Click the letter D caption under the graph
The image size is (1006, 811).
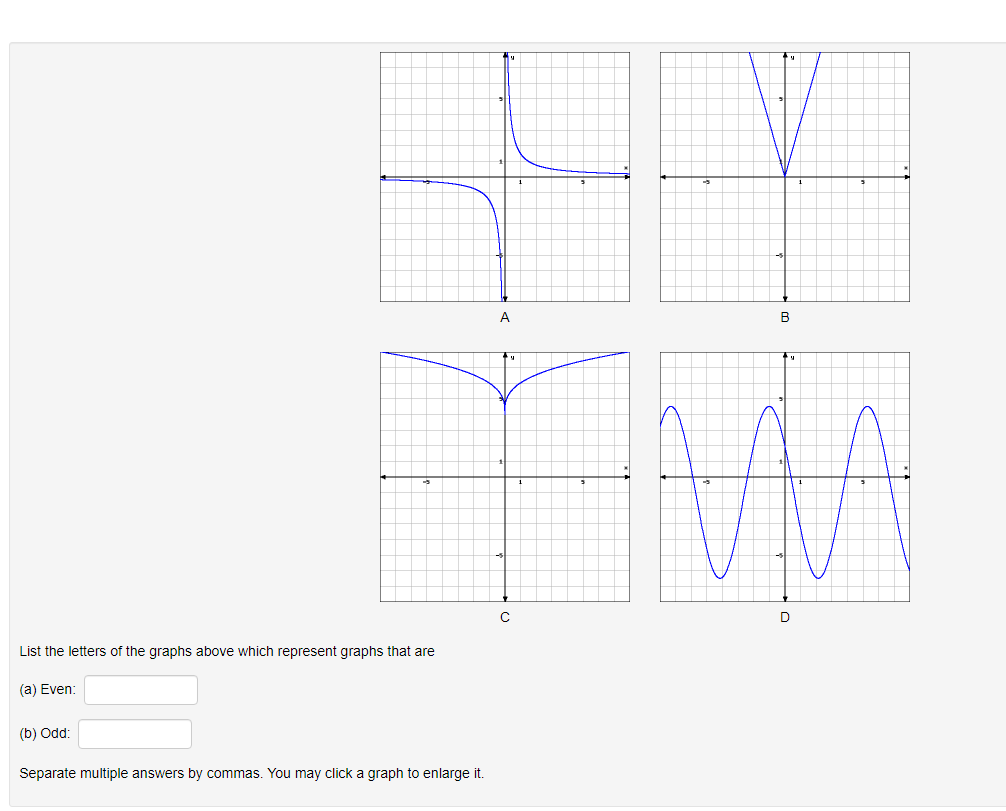[785, 617]
